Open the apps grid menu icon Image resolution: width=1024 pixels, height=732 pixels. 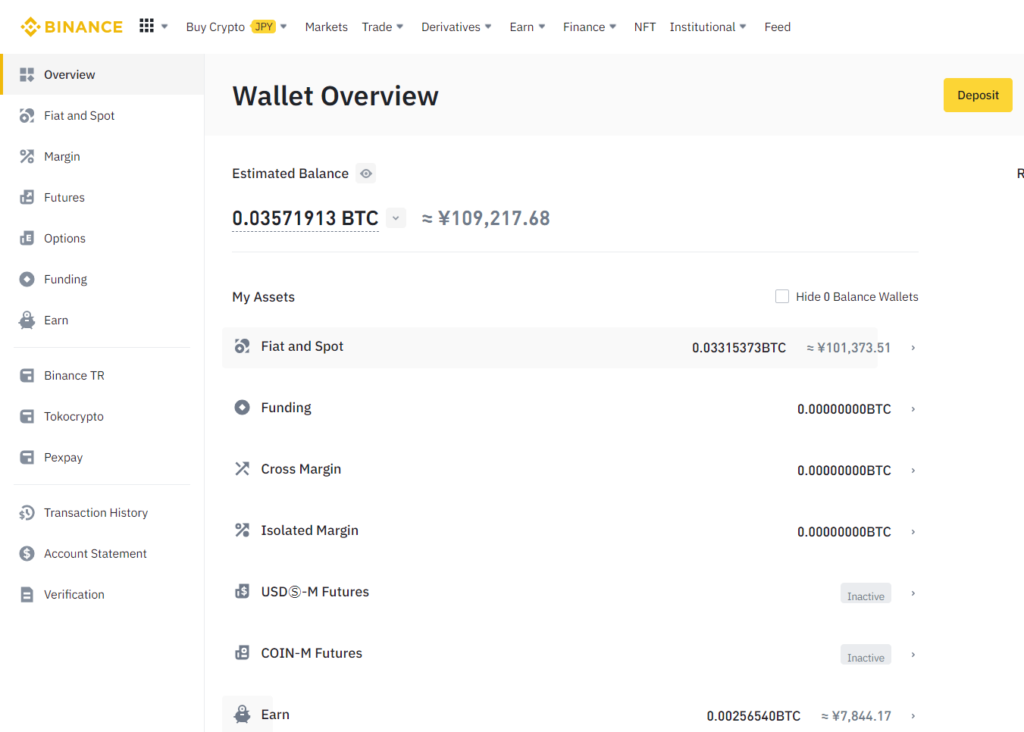[147, 27]
